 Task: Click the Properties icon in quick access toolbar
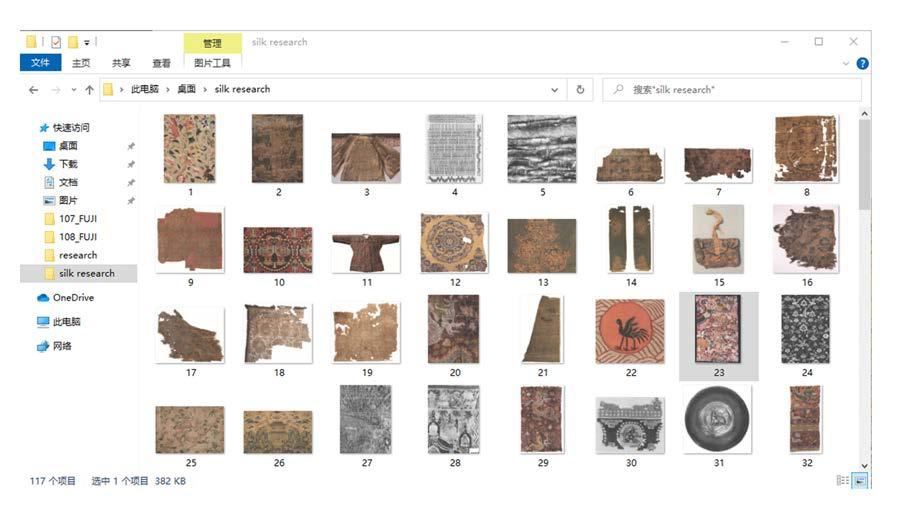(x=56, y=42)
